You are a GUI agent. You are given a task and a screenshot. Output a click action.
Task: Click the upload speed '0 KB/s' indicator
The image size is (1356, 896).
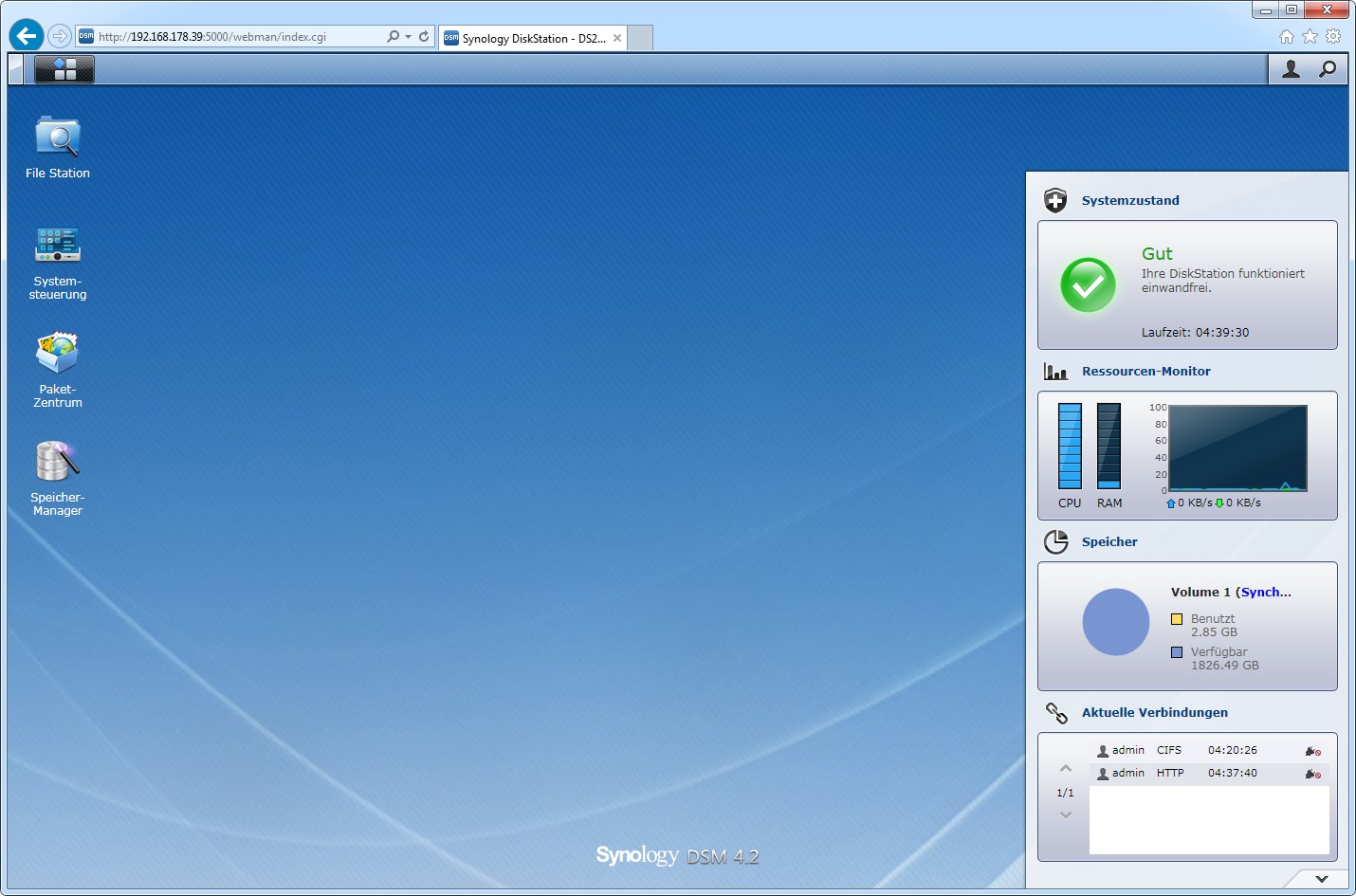point(1189,503)
